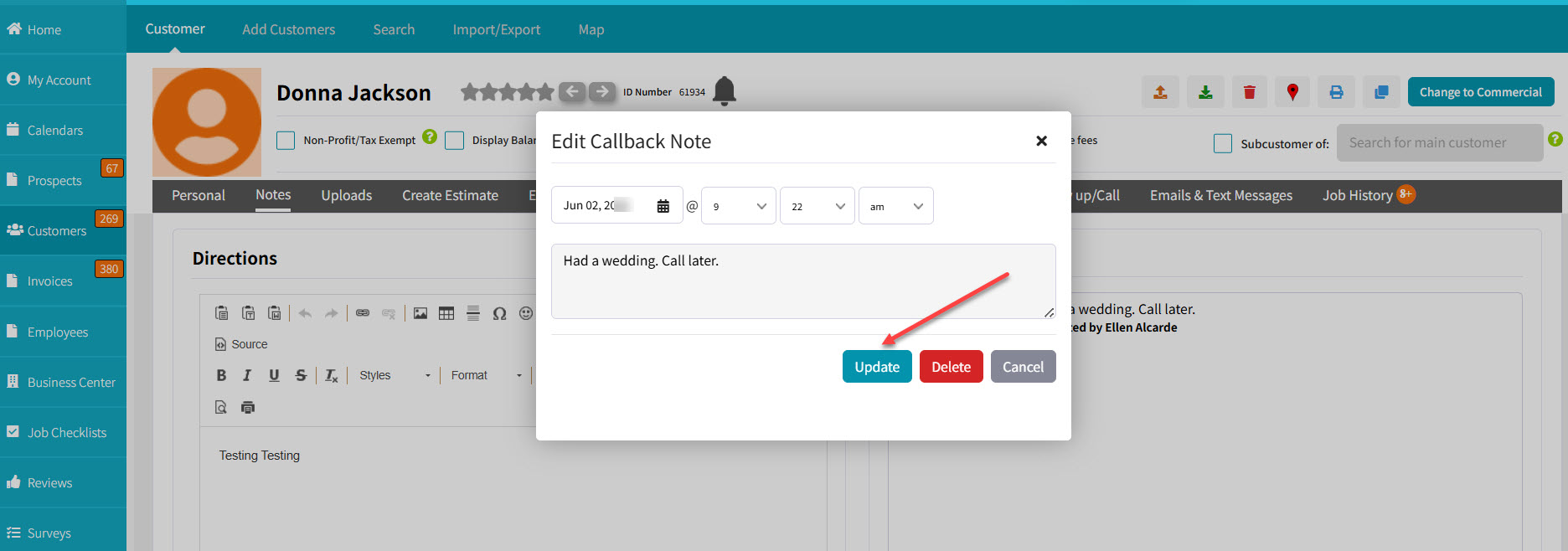Open Prospects in sidebar

tap(54, 181)
